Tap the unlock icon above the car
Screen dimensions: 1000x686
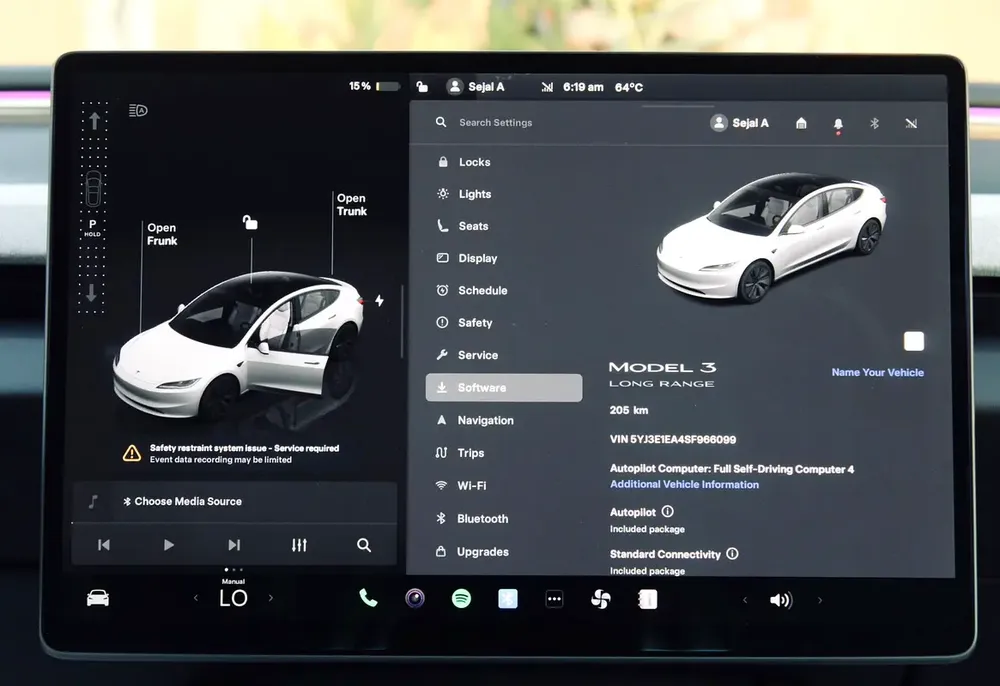tap(250, 222)
